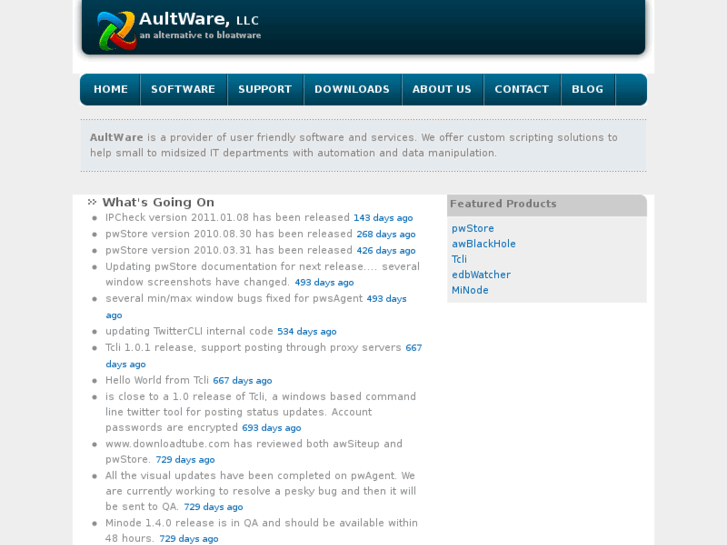Click 'pwStore version 2010.08.30 has been released' text
This screenshot has height=545, width=727.
(229, 234)
